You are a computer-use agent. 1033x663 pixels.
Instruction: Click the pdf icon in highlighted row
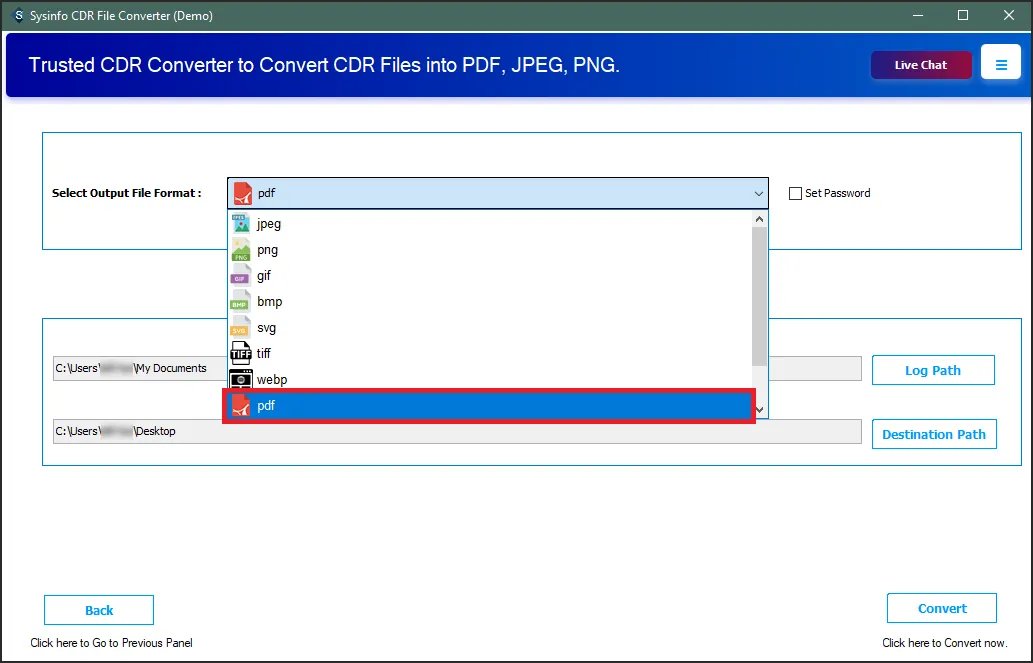coord(240,405)
